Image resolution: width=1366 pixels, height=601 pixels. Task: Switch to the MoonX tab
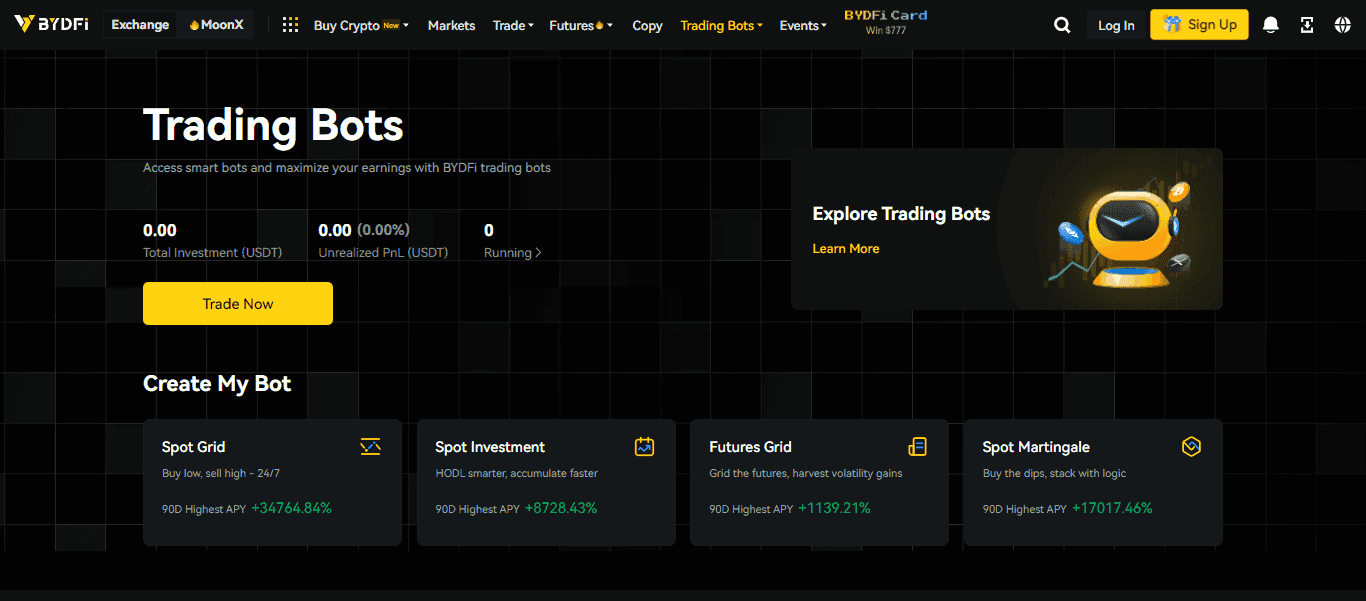click(216, 25)
